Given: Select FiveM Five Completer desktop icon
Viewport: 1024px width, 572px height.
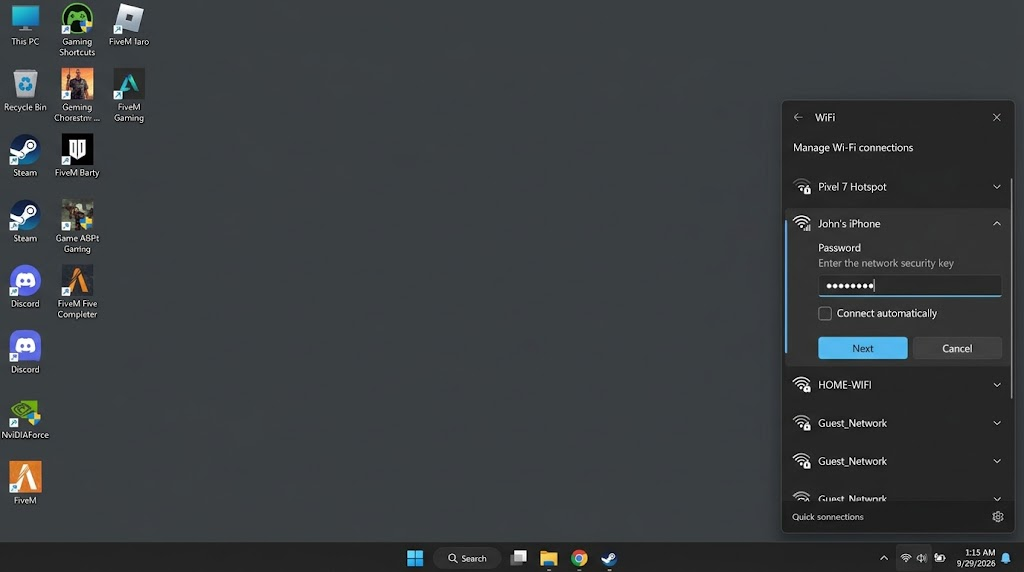Looking at the screenshot, I should pyautogui.click(x=77, y=292).
